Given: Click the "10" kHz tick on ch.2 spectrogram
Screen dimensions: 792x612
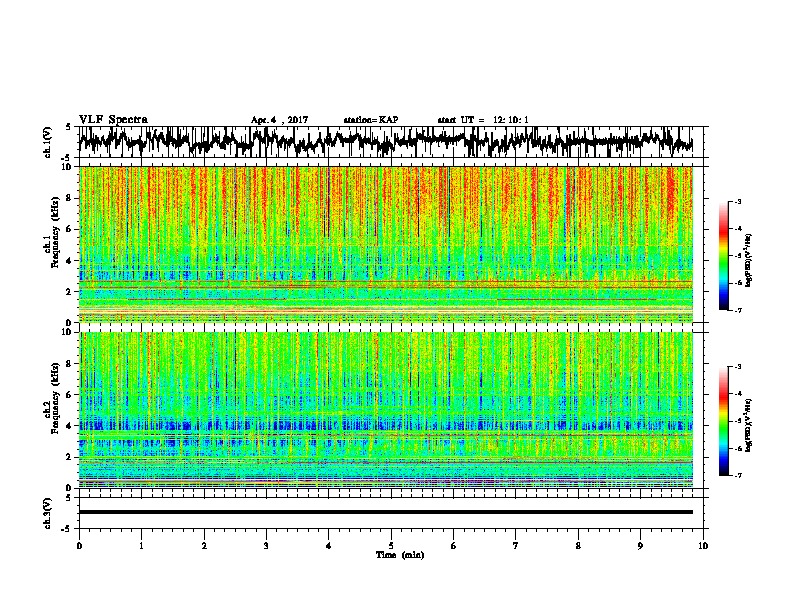Looking at the screenshot, I should tap(69, 332).
